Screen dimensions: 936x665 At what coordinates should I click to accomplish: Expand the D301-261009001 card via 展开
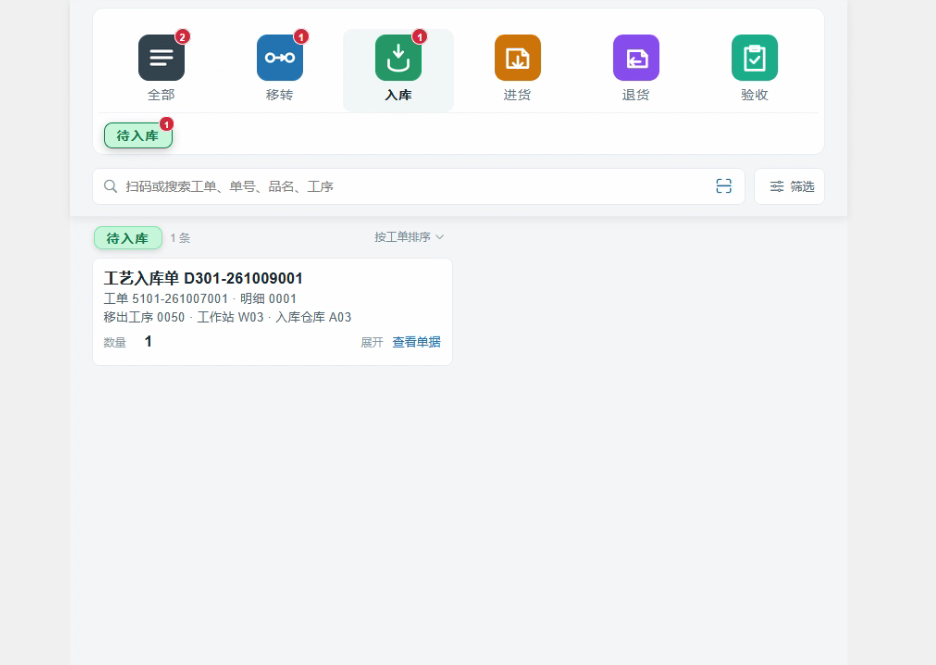pyautogui.click(x=371, y=342)
